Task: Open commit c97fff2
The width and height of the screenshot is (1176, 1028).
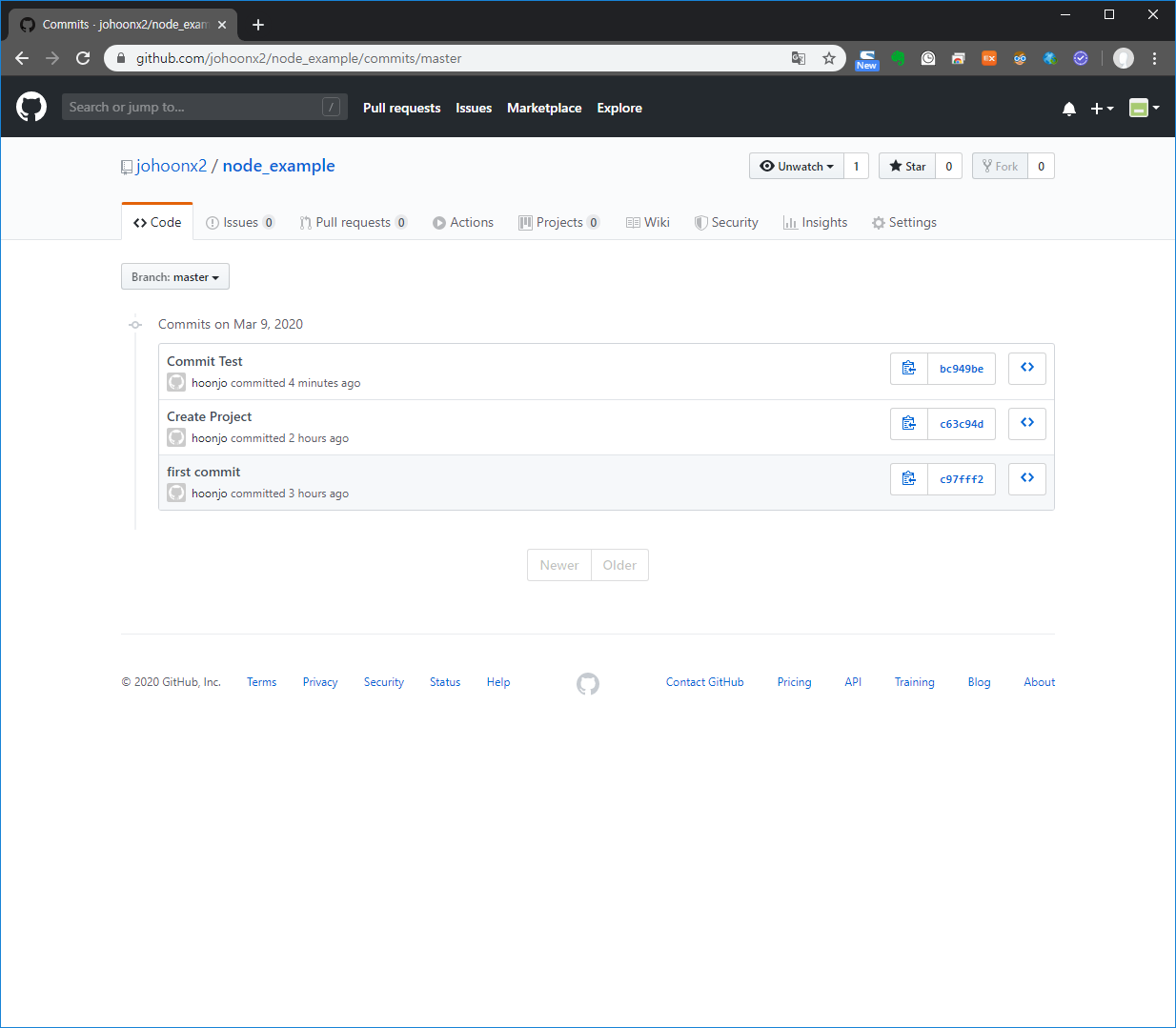Action: pos(962,479)
